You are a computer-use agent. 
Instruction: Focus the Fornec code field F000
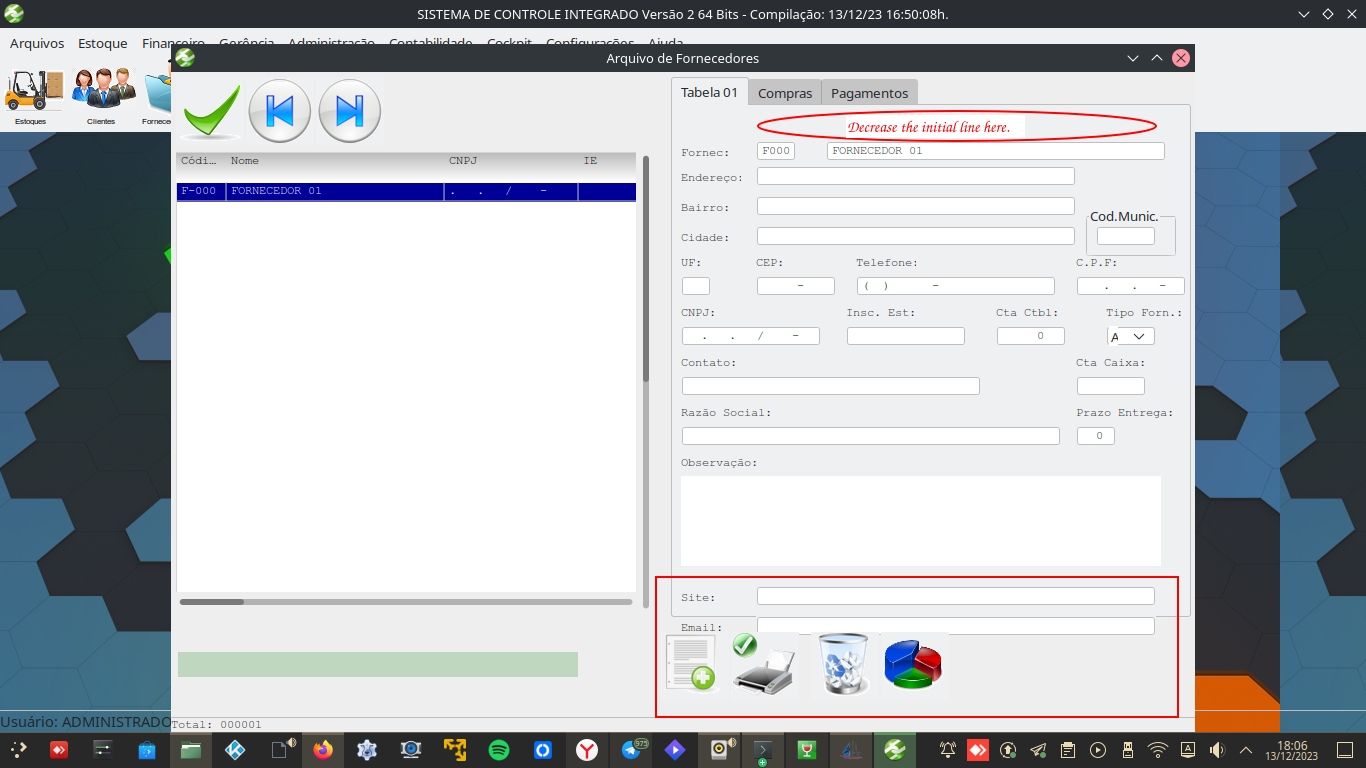[x=776, y=151]
